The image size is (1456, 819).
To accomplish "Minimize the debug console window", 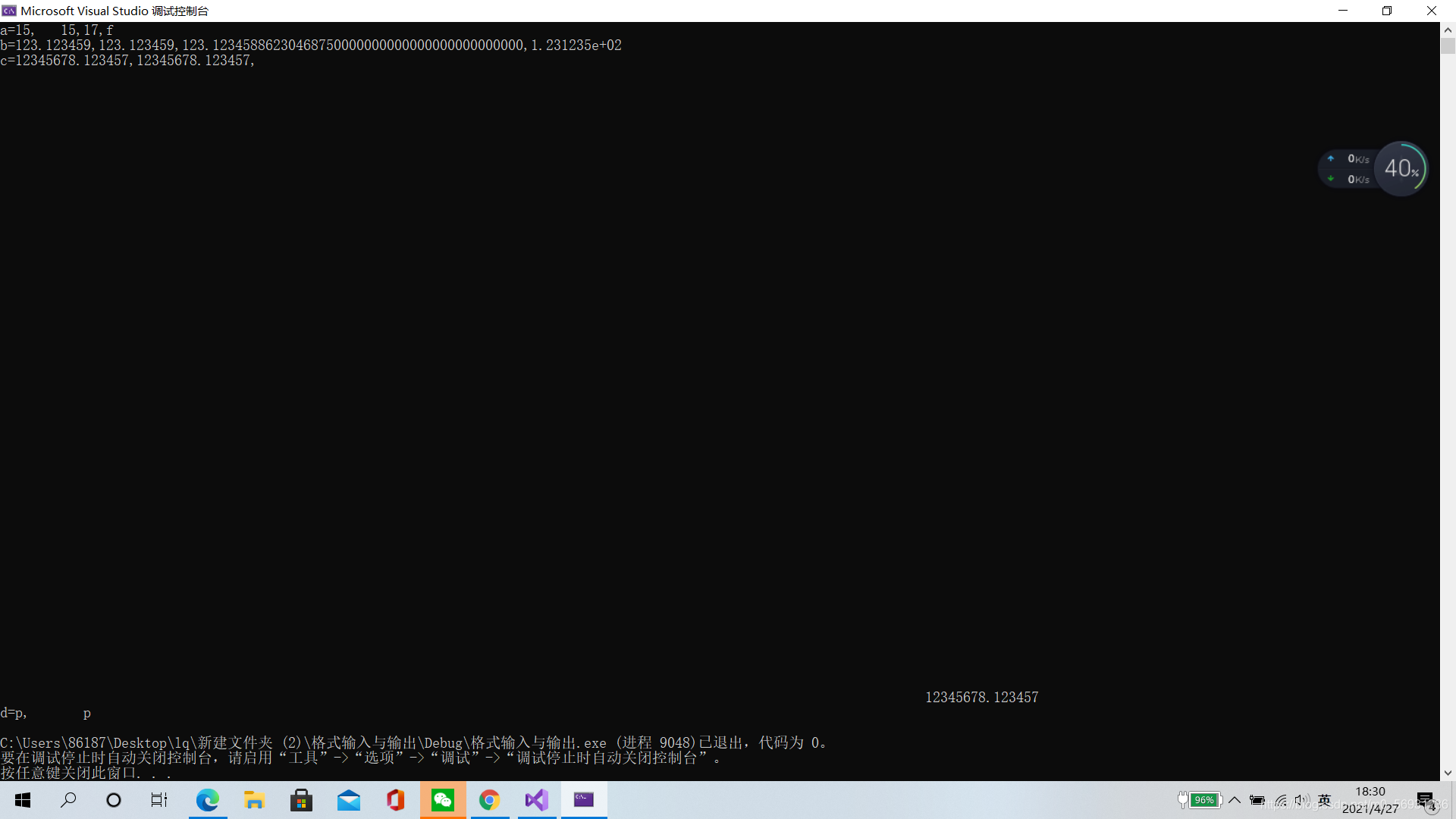I will click(x=1343, y=11).
